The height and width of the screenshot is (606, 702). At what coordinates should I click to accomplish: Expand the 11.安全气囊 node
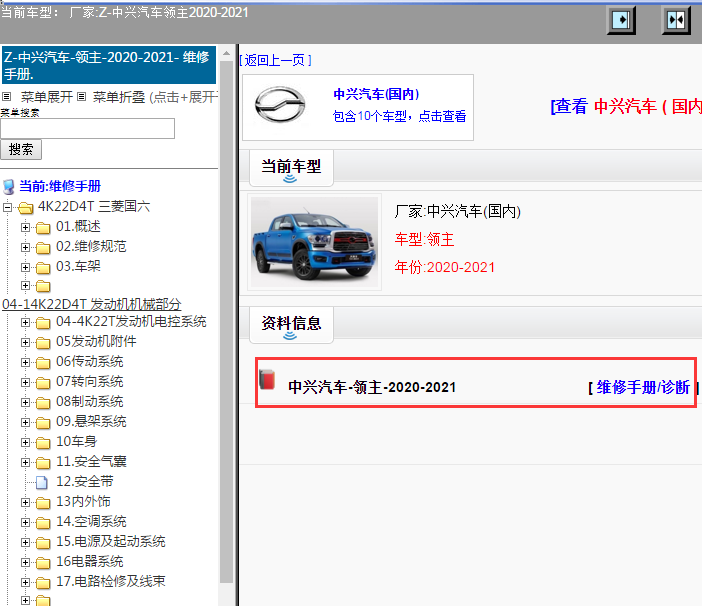click(x=25, y=462)
